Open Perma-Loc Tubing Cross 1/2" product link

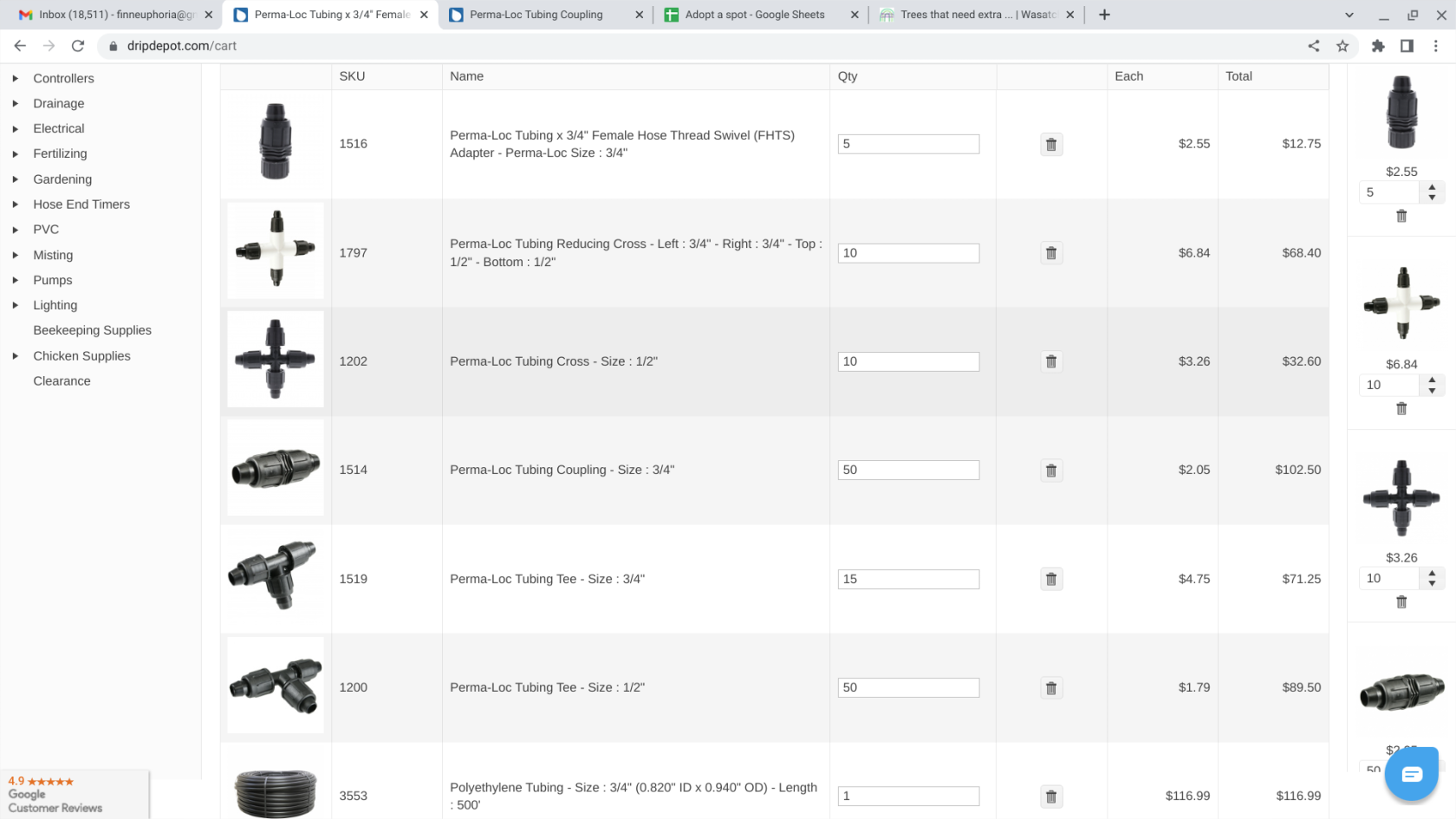[x=554, y=361]
